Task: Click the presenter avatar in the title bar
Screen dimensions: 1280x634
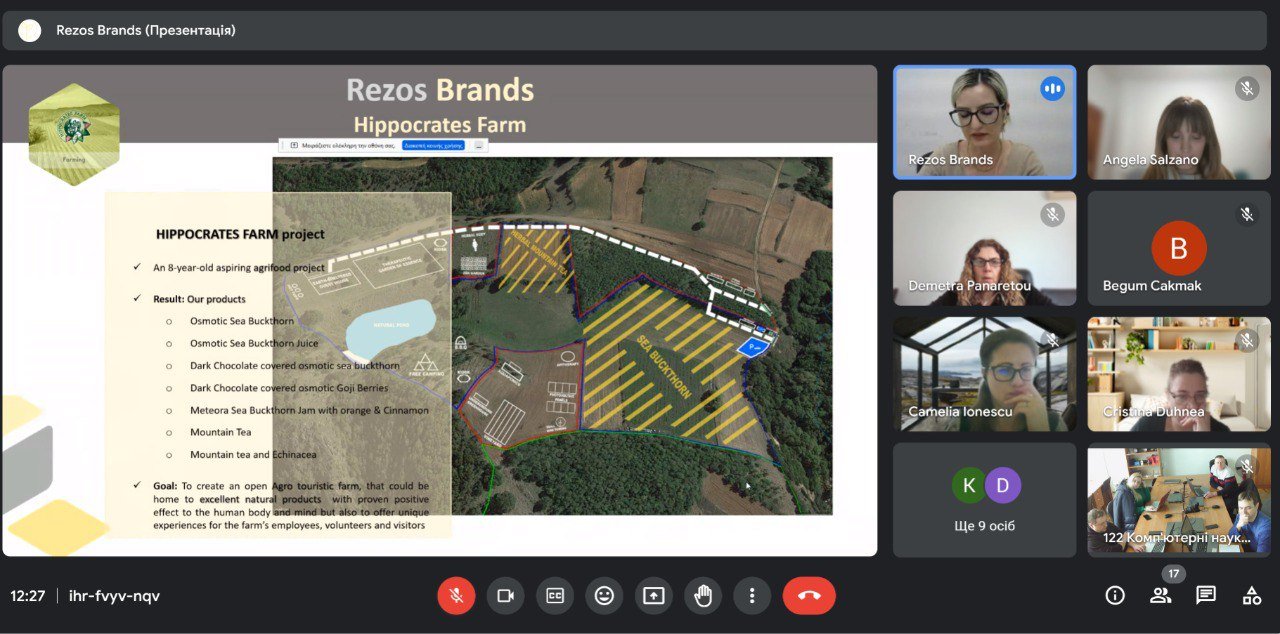Action: (30, 30)
